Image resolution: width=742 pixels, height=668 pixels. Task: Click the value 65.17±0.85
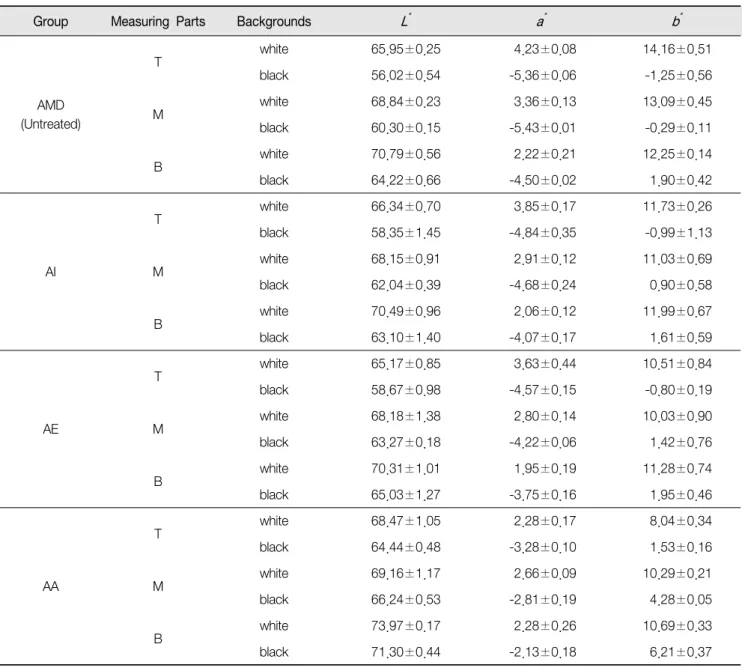(x=406, y=364)
